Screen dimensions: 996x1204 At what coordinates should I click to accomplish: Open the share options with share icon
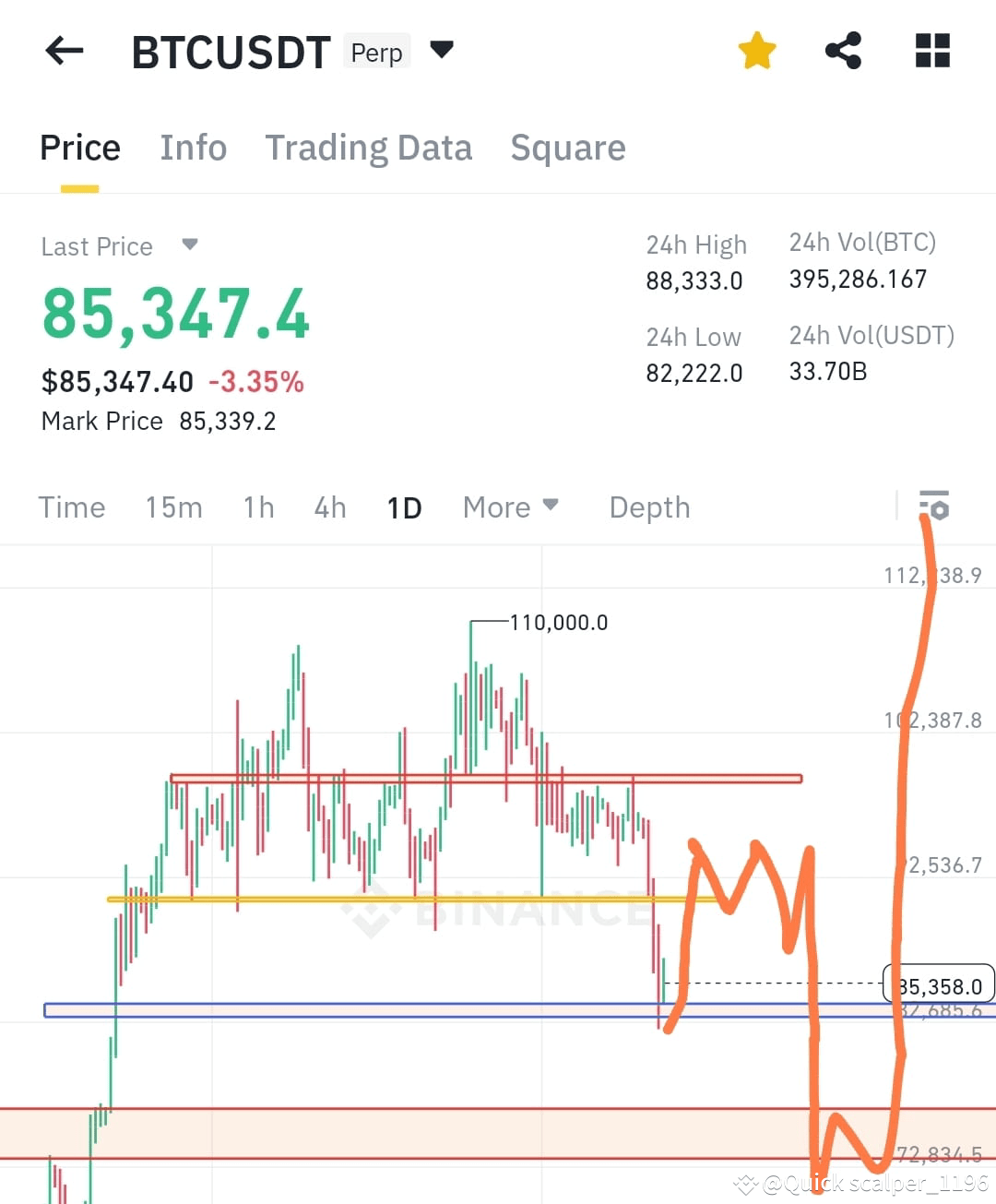(843, 51)
